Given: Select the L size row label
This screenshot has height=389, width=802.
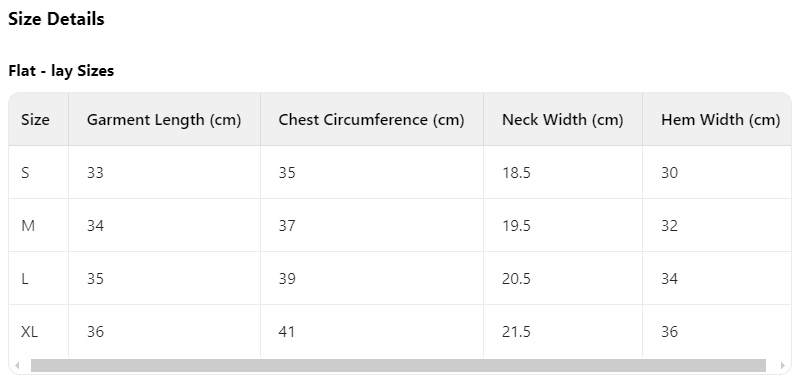Looking at the screenshot, I should point(24,279).
